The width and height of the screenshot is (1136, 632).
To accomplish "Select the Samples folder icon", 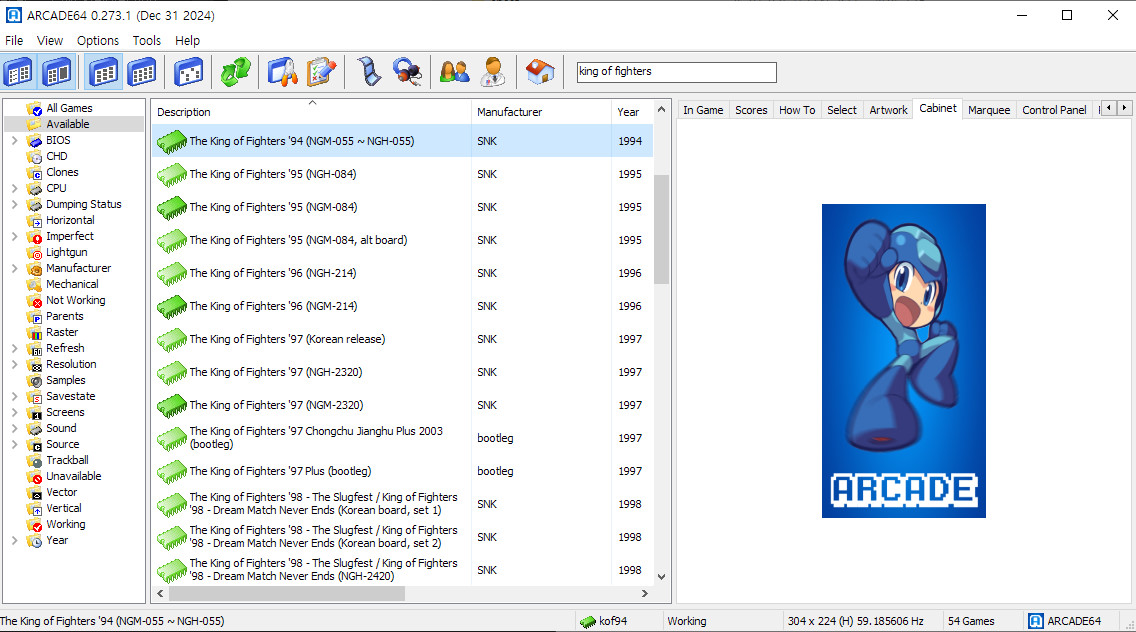I will [x=34, y=381].
